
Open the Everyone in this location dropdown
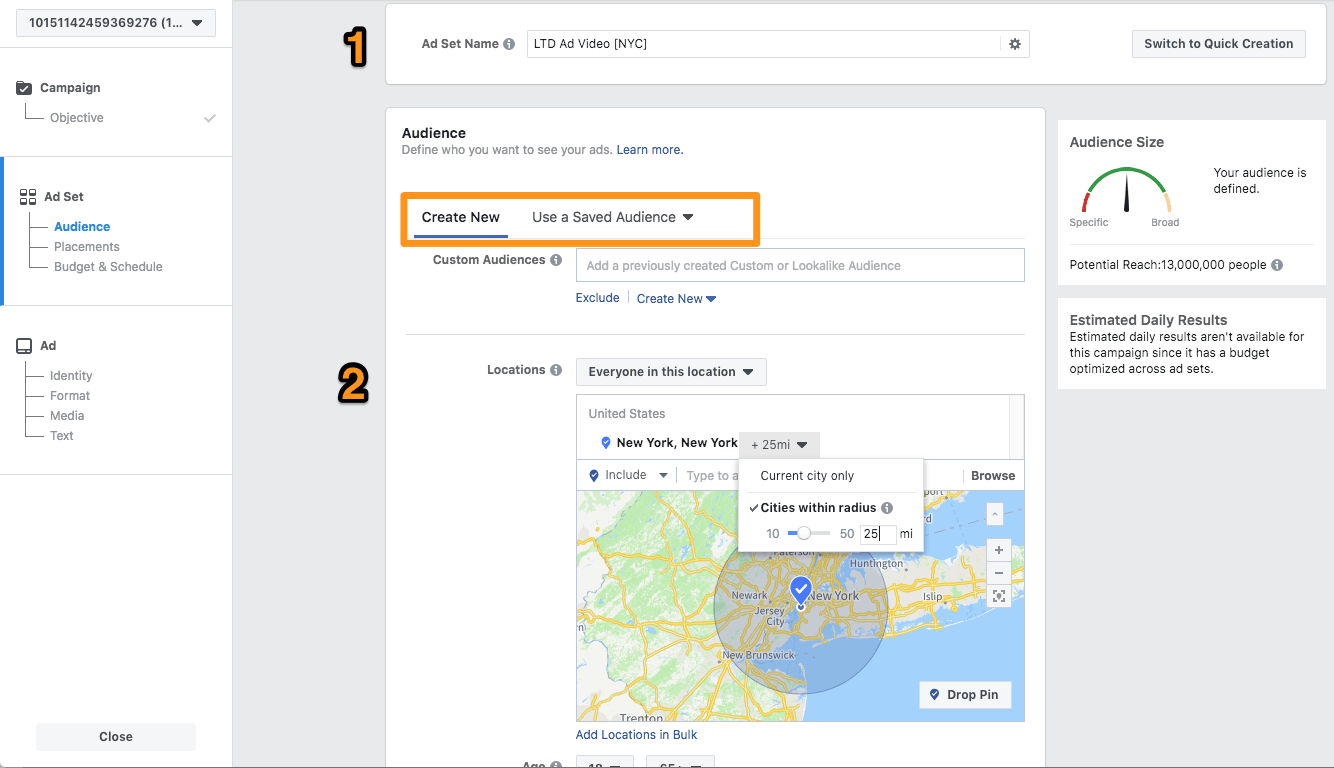671,371
